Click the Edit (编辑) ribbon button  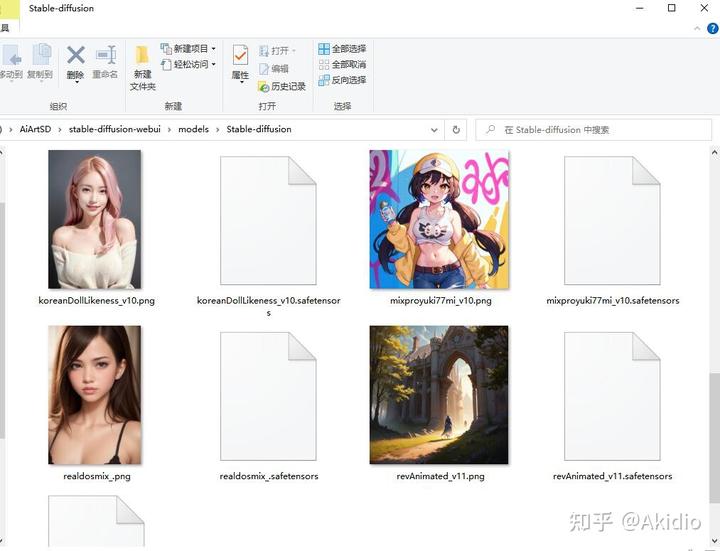coord(274,69)
